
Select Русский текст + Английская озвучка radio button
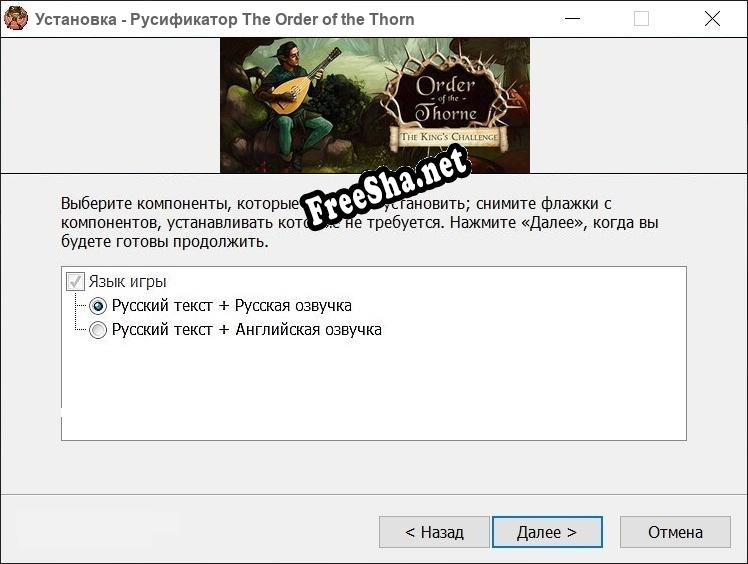98,330
